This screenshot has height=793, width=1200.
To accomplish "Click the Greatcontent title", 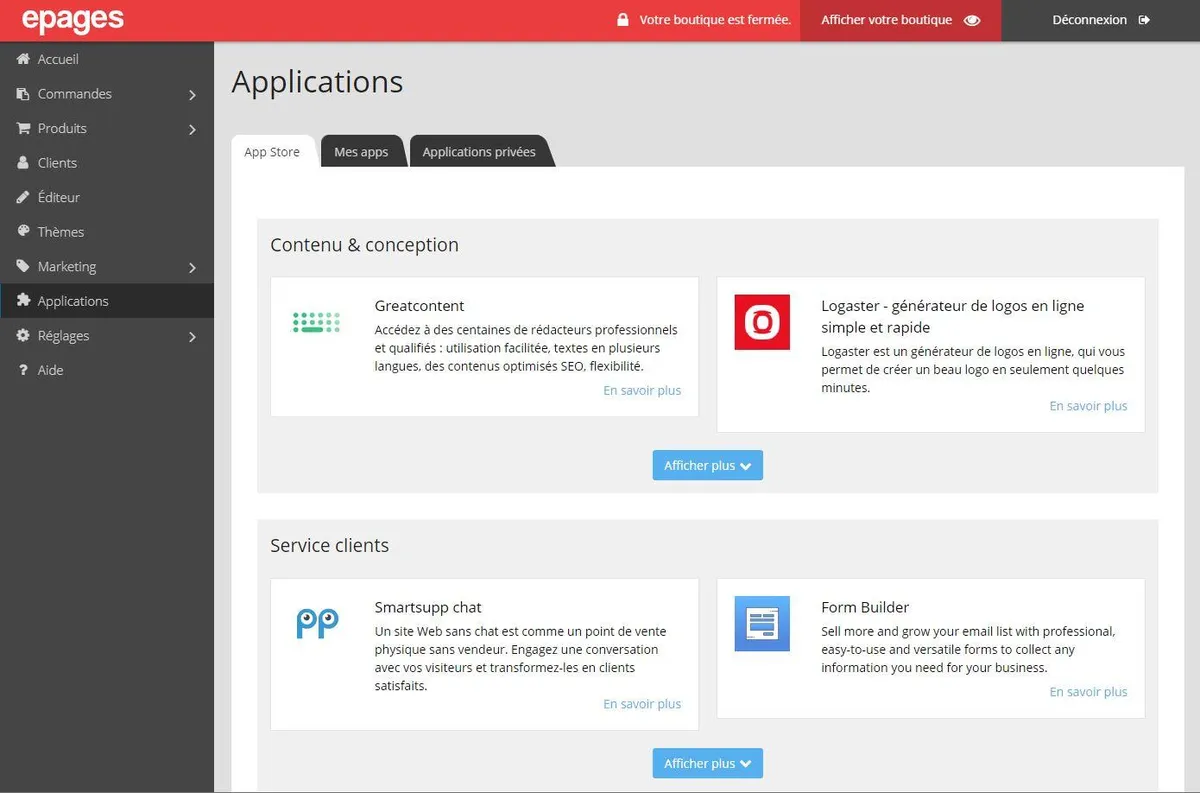I will 419,306.
